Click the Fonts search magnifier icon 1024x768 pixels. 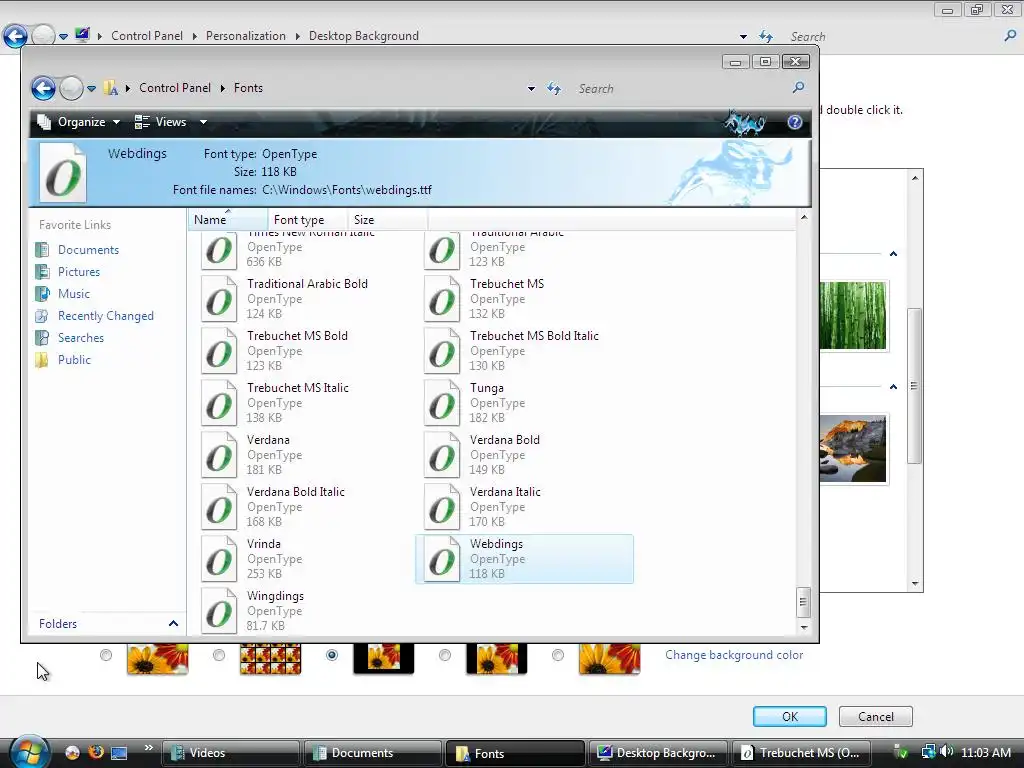[798, 88]
